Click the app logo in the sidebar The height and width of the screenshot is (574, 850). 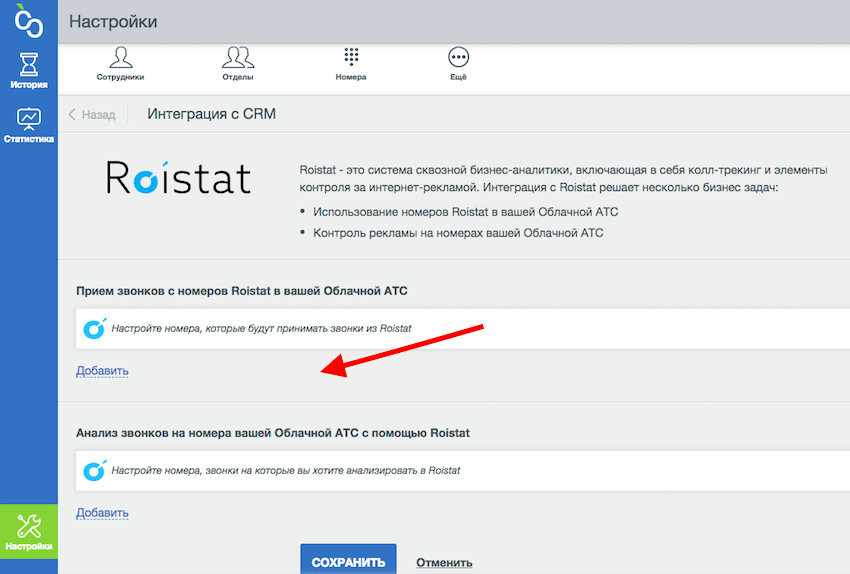(x=28, y=22)
